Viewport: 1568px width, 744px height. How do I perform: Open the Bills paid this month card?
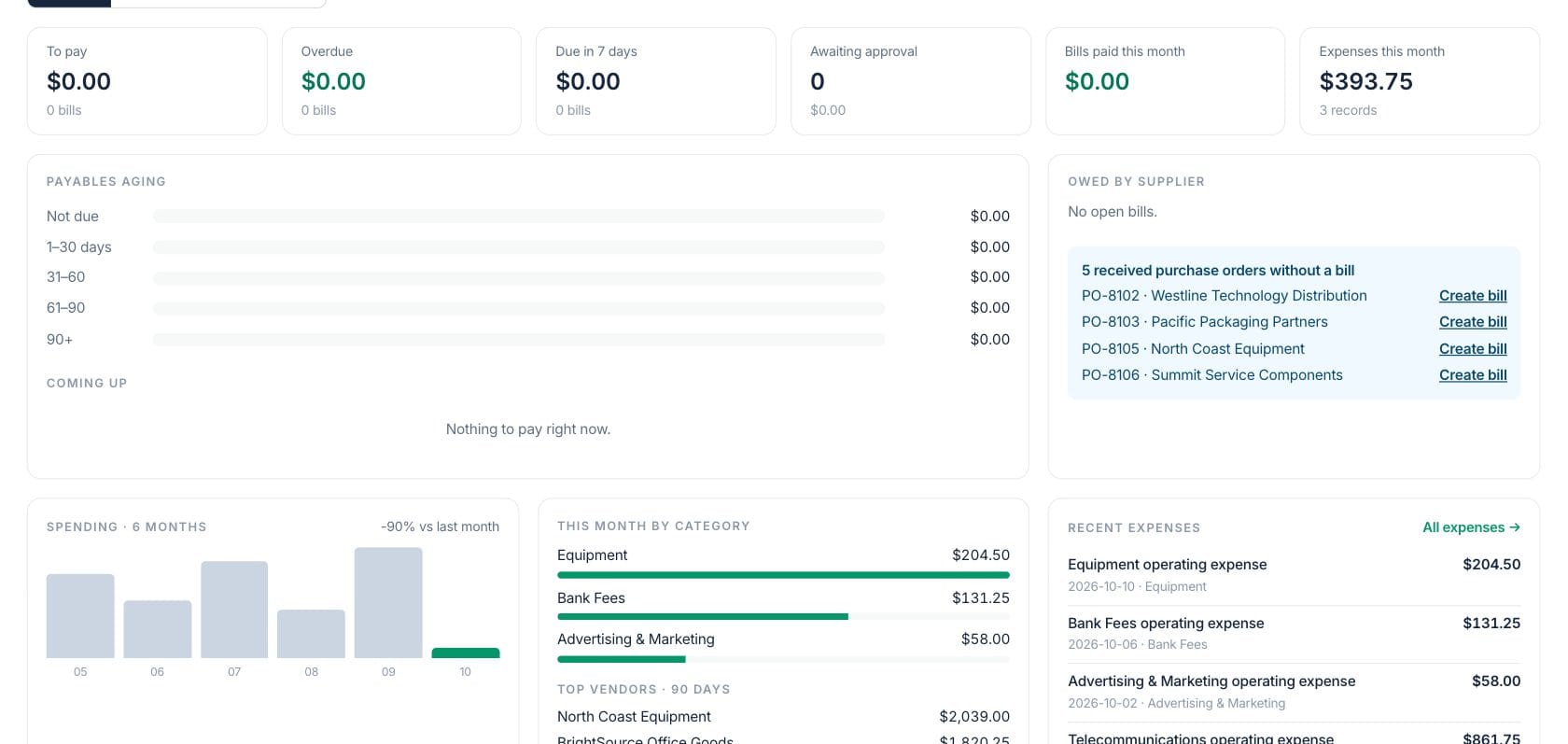1165,81
